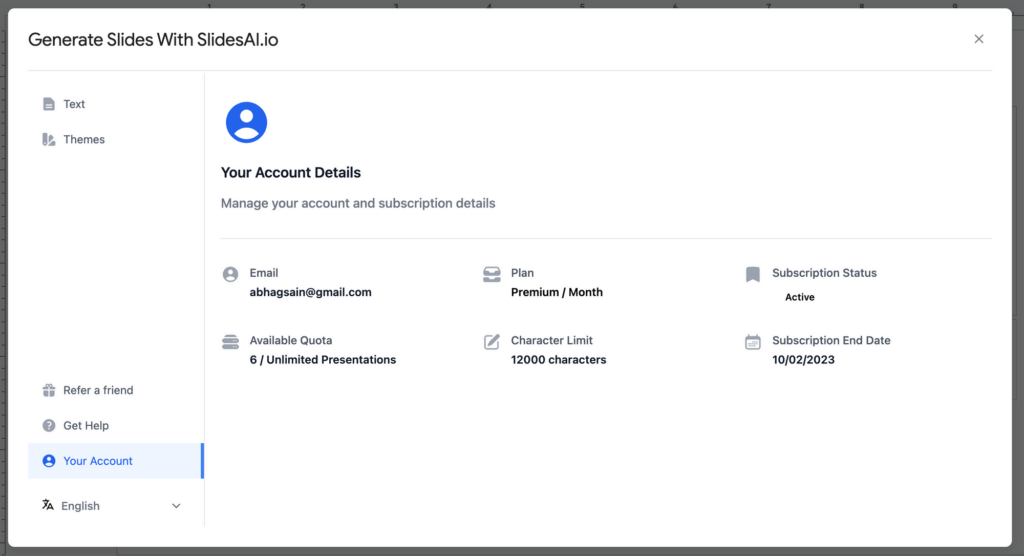Click the Character Limit label
The image size is (1024, 556).
552,340
